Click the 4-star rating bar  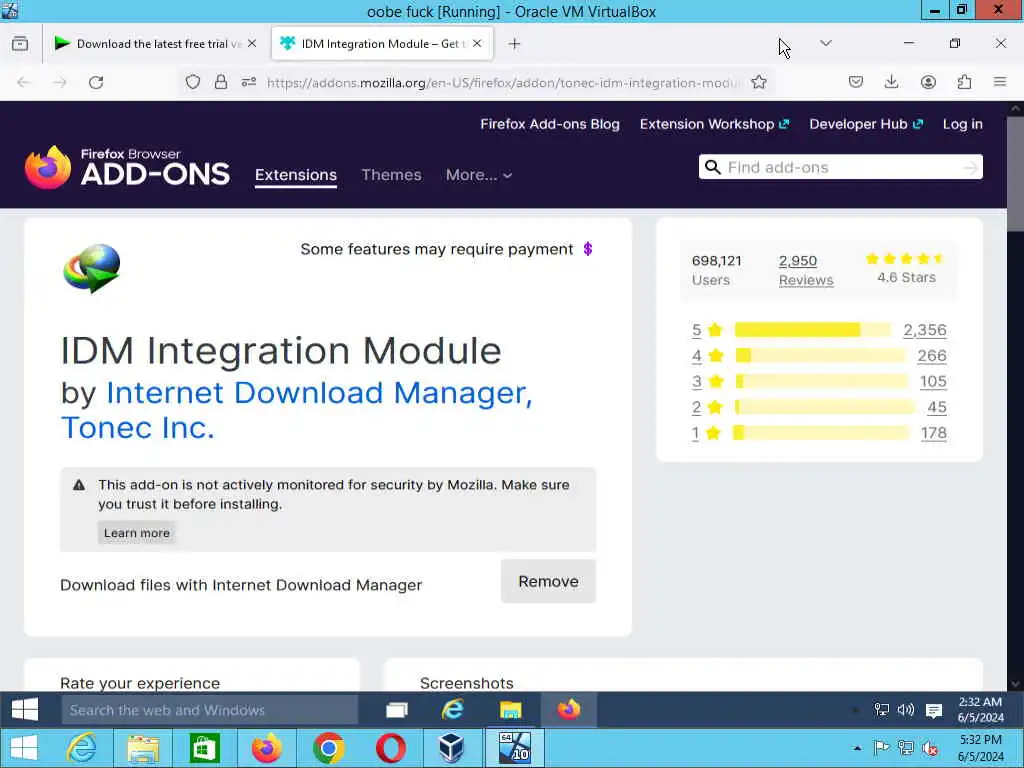(x=820, y=355)
